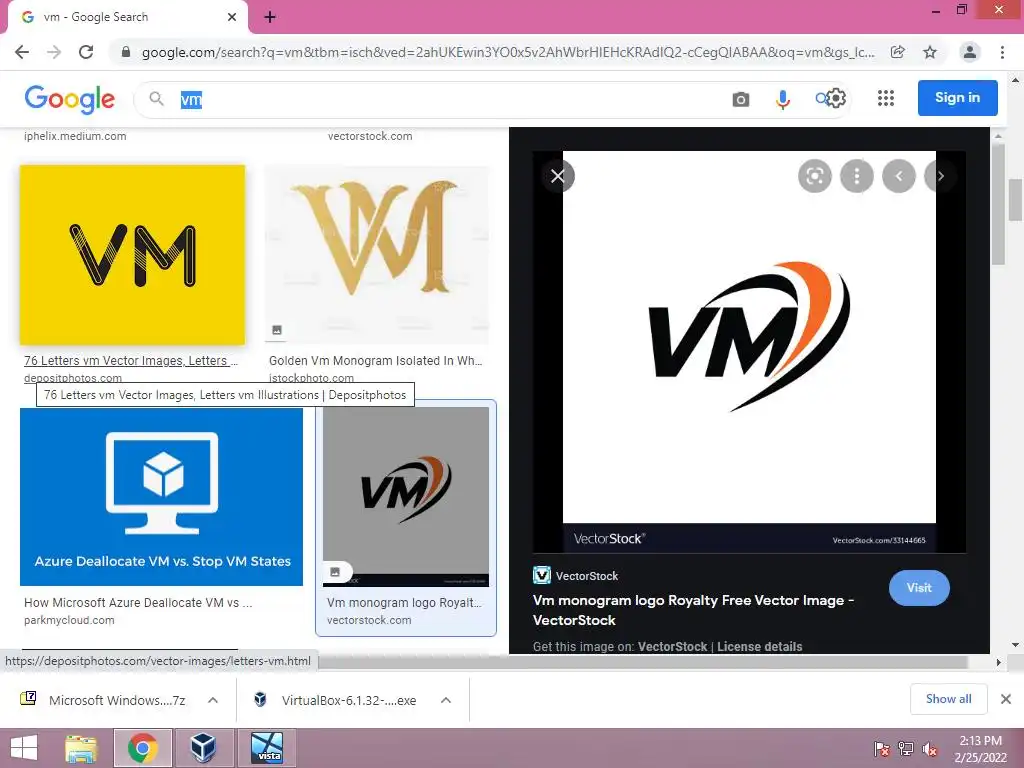The image size is (1024, 768).
Task: Visit the VectorStock page
Action: 919,588
